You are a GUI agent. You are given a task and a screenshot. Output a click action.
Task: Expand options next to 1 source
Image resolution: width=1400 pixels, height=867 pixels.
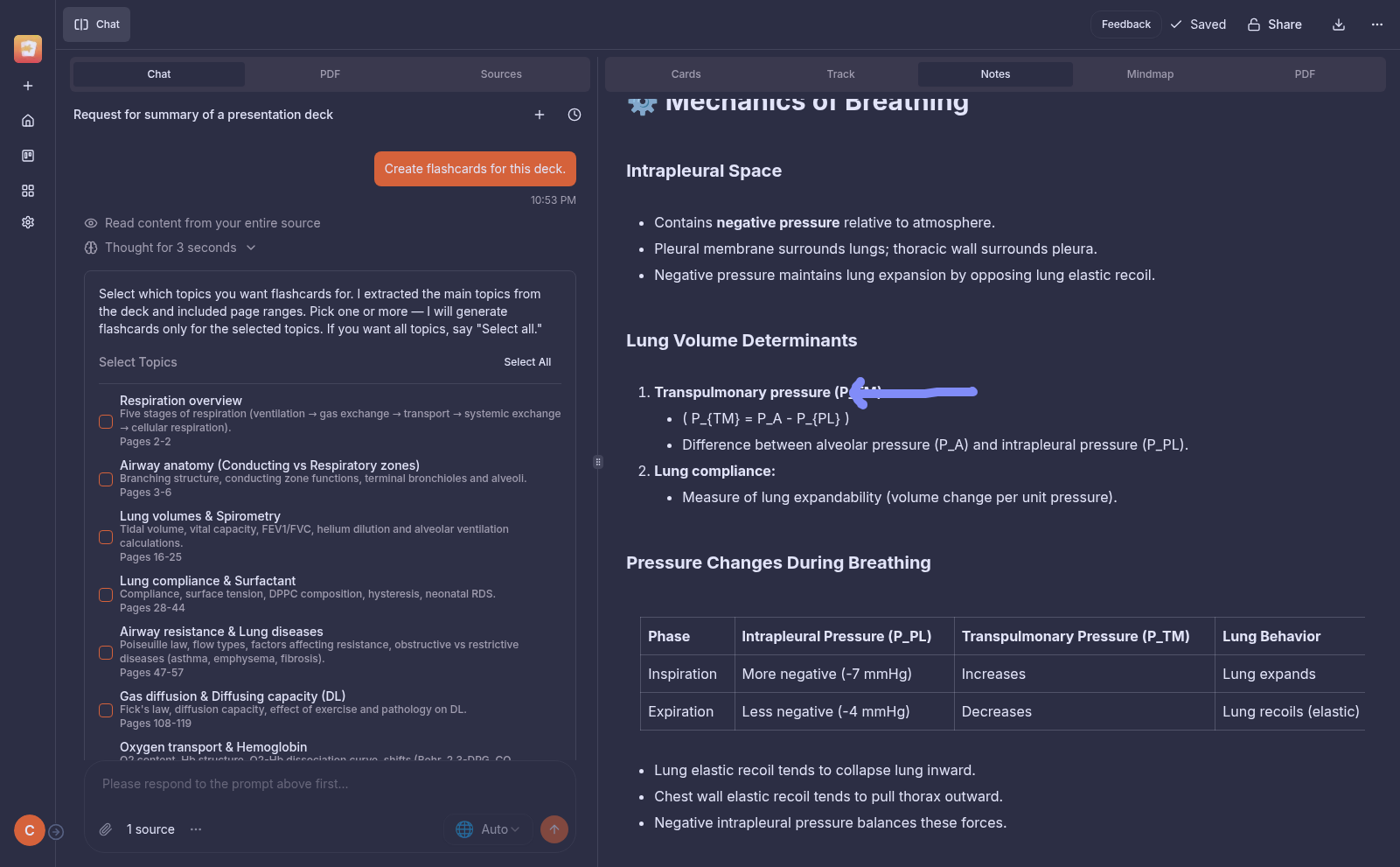click(196, 829)
